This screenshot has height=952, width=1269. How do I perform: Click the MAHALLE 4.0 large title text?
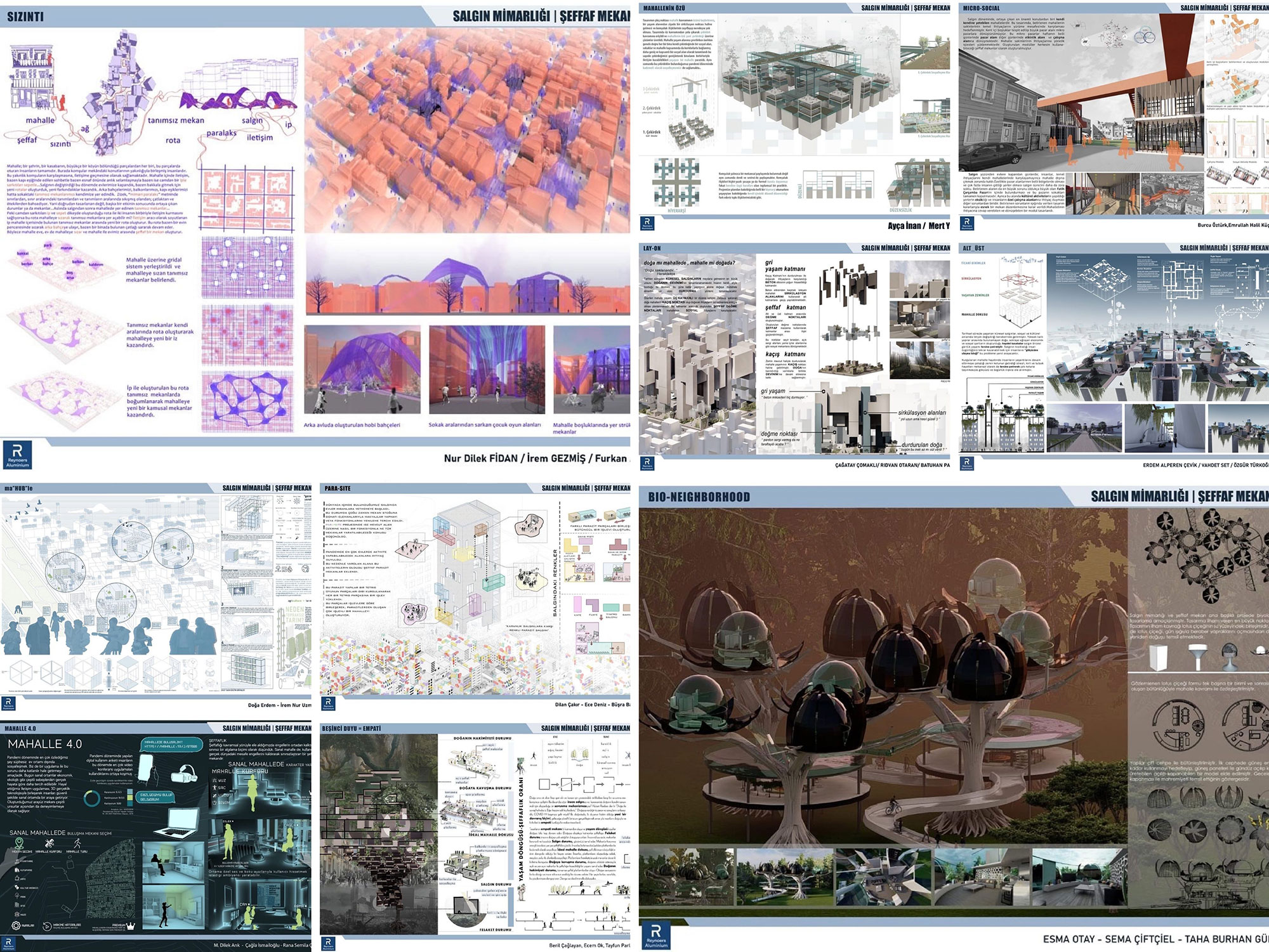point(44,744)
